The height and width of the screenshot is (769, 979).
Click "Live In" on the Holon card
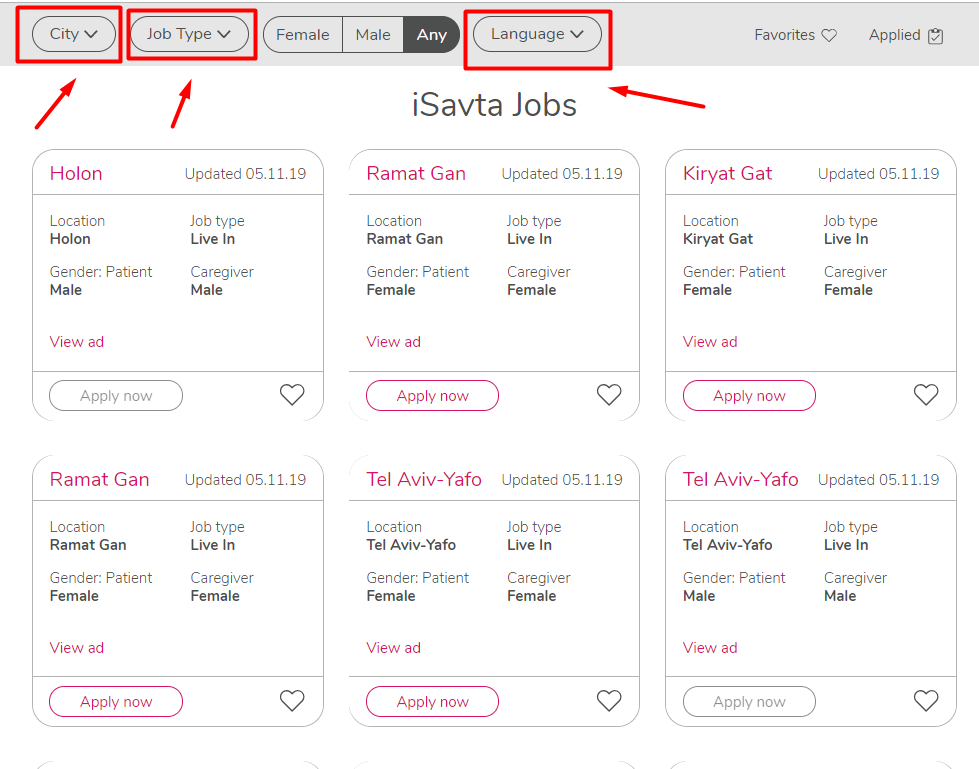pos(213,239)
